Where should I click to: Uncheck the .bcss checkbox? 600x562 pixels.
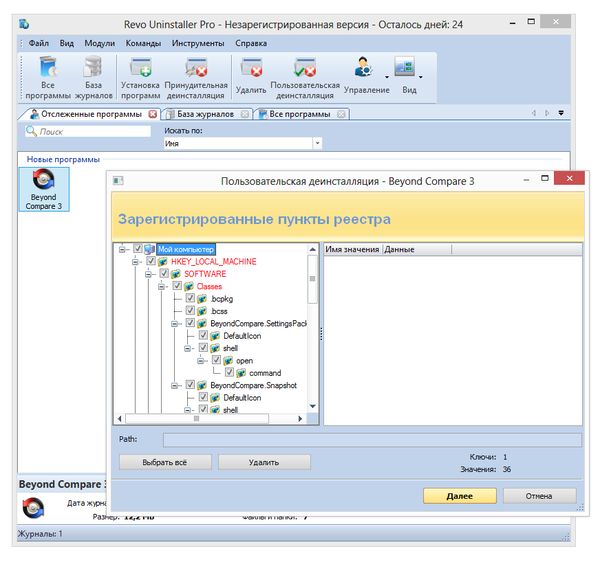pyautogui.click(x=190, y=310)
